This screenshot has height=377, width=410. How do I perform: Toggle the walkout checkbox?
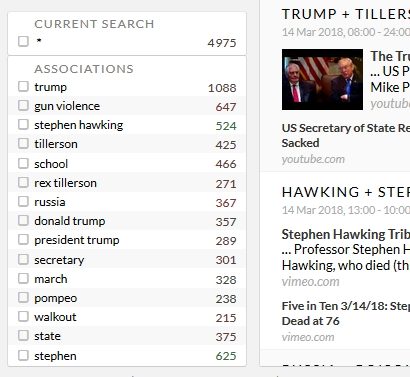click(x=23, y=316)
